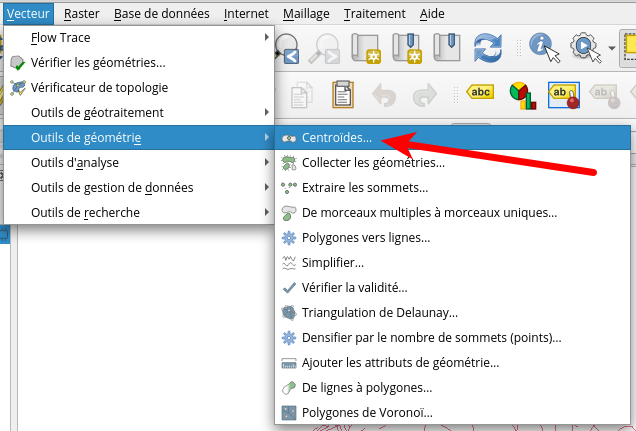The width and height of the screenshot is (636, 431).
Task: Open the dropdown arrow beside Run Action
Action: [x=611, y=47]
